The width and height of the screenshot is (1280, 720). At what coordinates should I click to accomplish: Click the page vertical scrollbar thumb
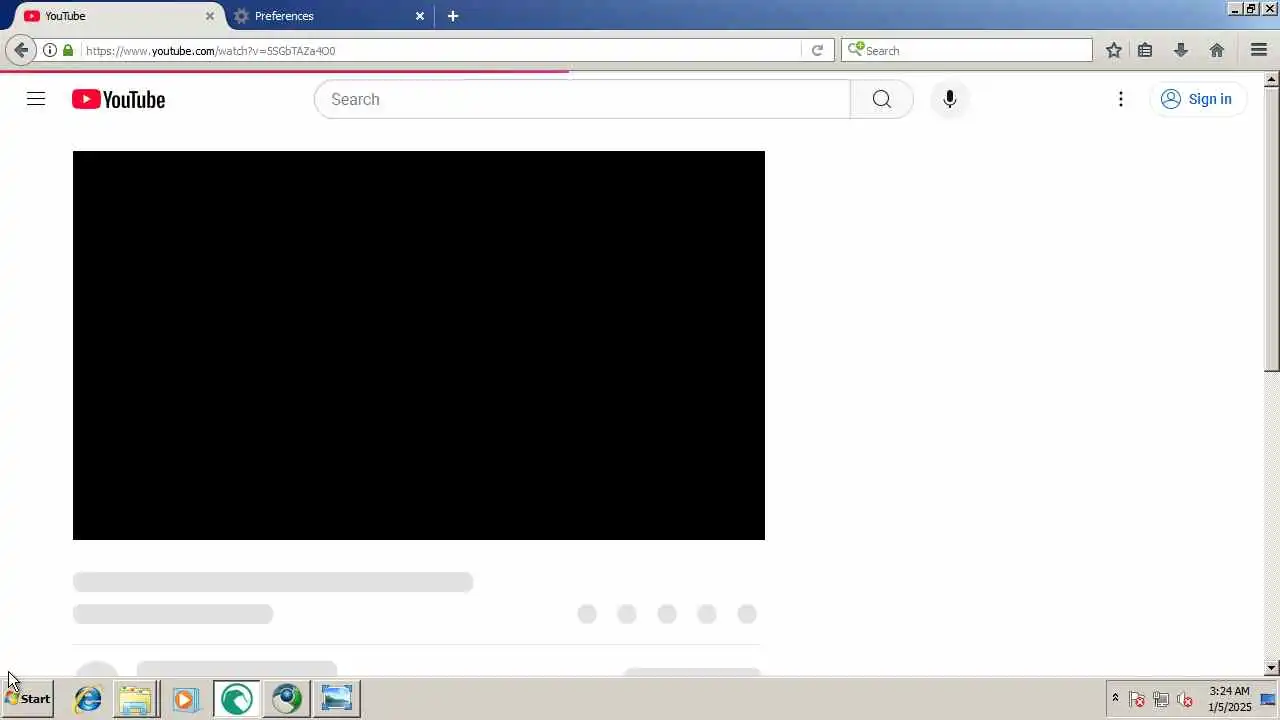pos(1272,229)
